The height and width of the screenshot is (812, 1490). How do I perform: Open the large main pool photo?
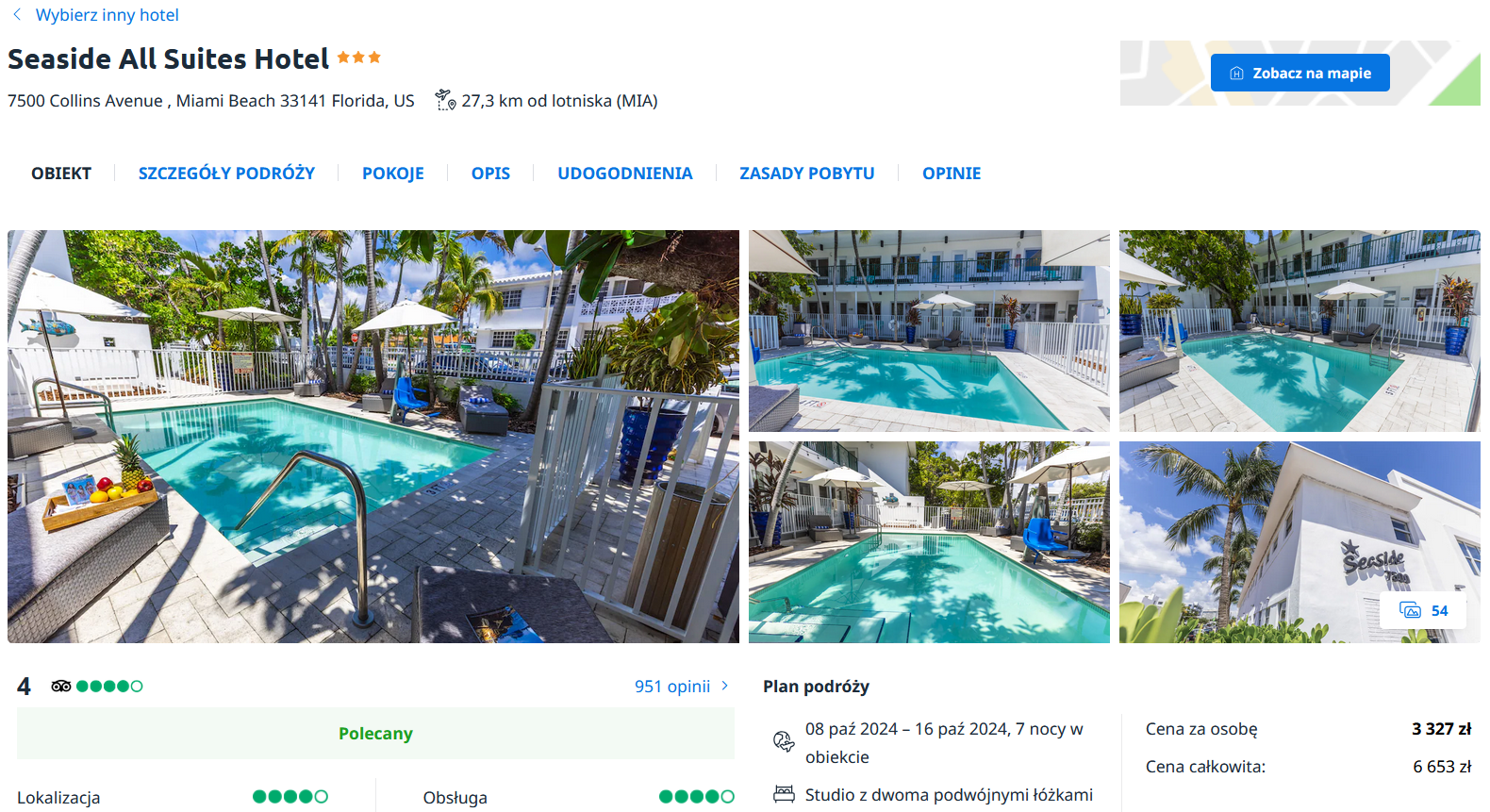coord(373,437)
